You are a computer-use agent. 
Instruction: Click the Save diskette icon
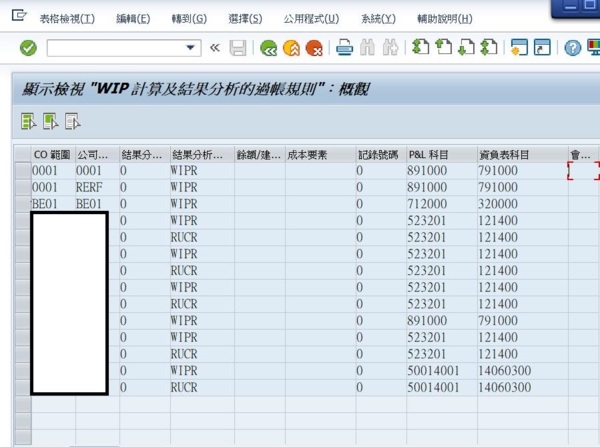238,48
